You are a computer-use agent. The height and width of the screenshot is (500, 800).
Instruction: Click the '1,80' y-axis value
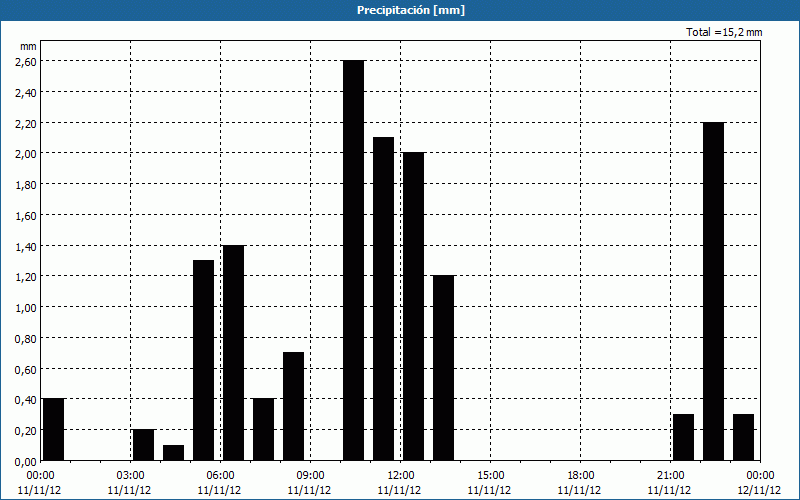click(27, 184)
